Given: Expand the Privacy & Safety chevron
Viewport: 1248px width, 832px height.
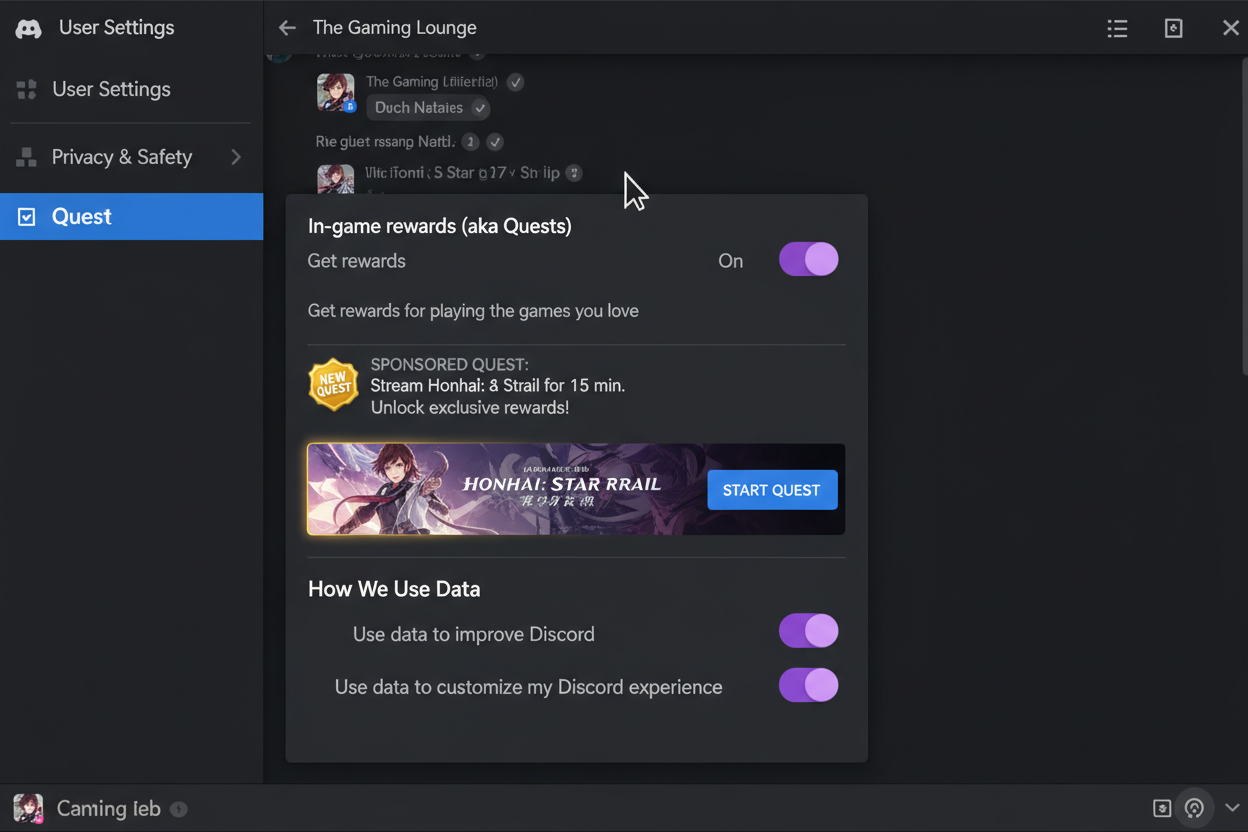Looking at the screenshot, I should 236,157.
